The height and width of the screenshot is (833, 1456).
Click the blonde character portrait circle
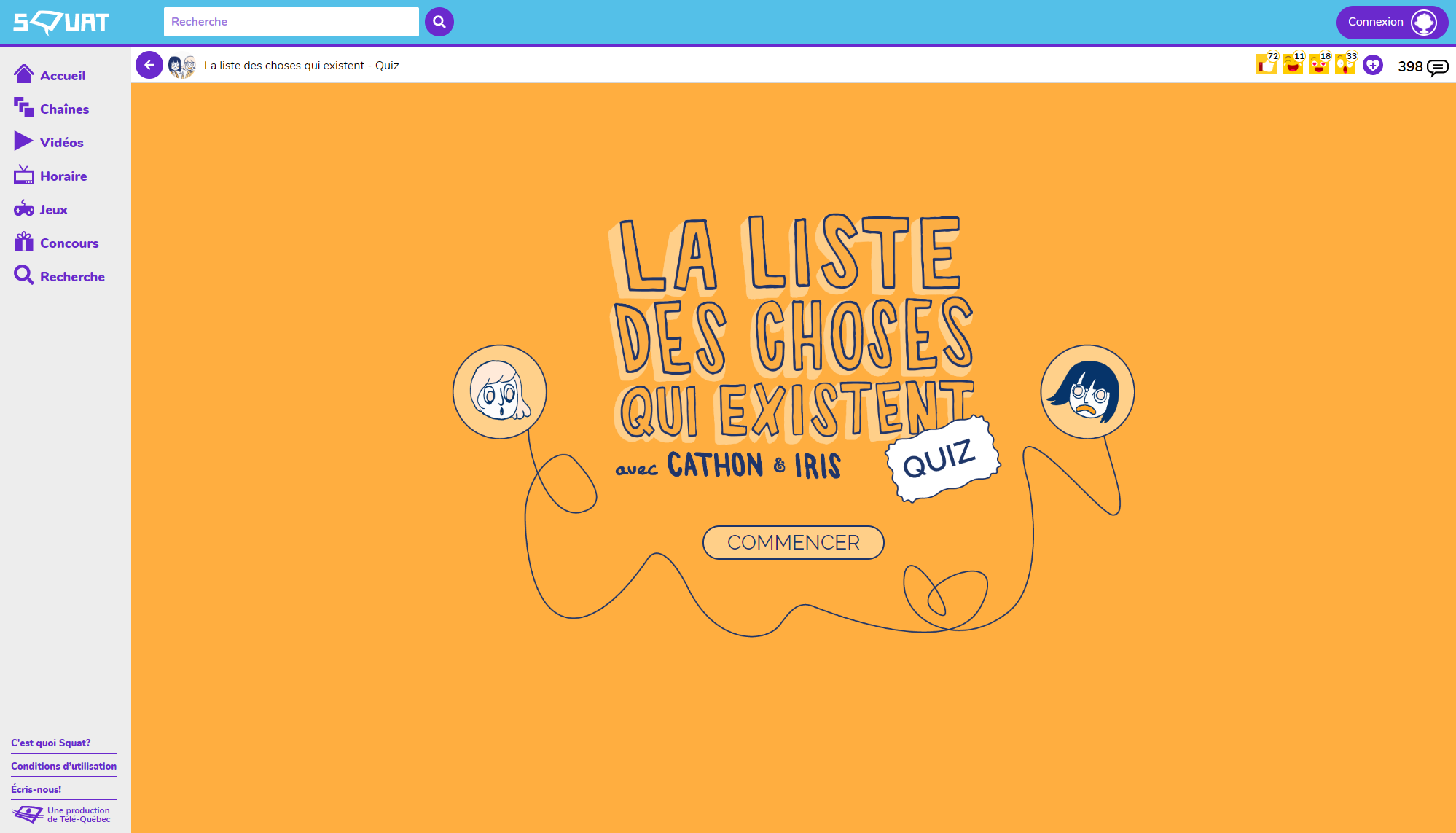500,392
